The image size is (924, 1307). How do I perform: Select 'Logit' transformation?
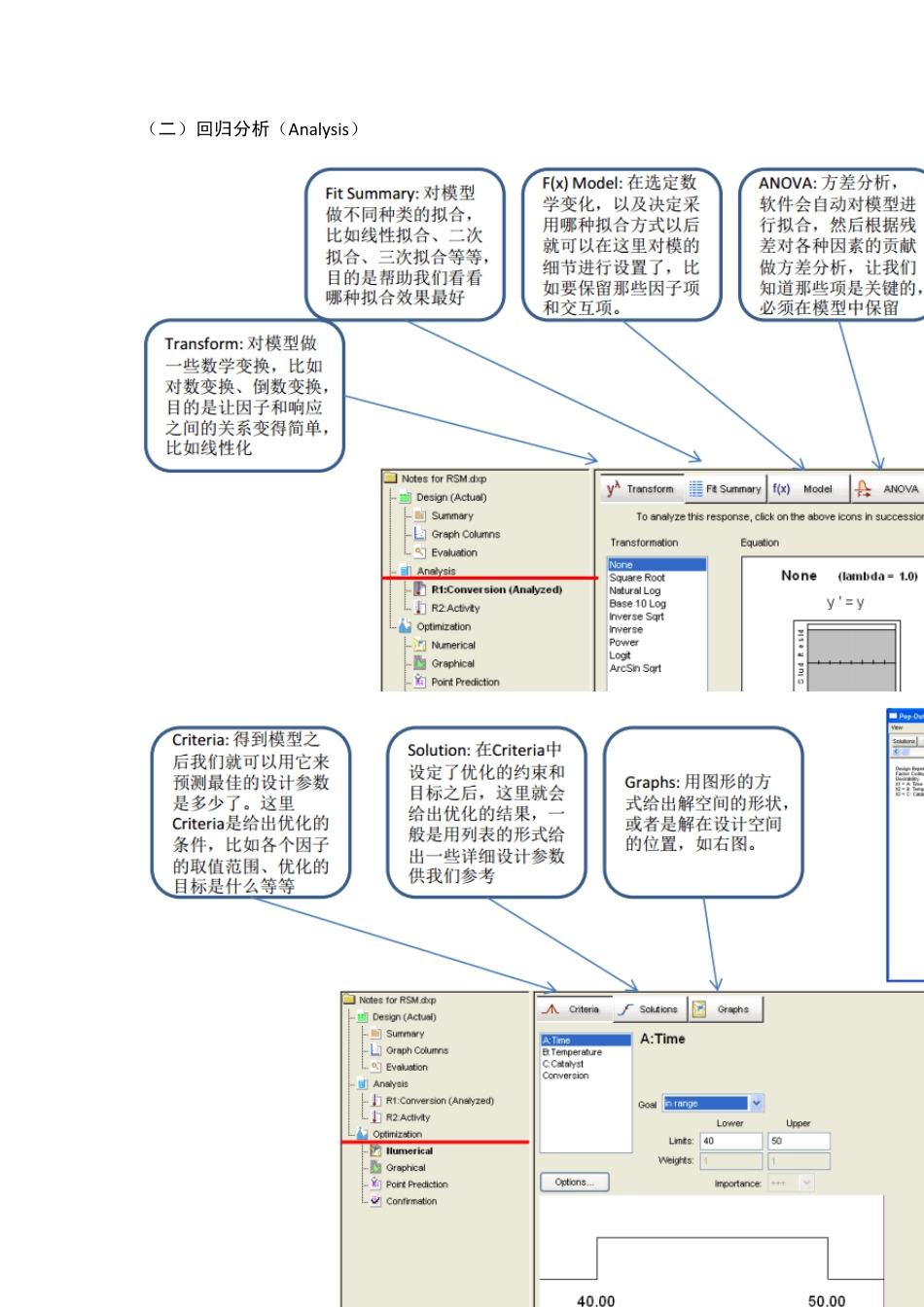621,655
